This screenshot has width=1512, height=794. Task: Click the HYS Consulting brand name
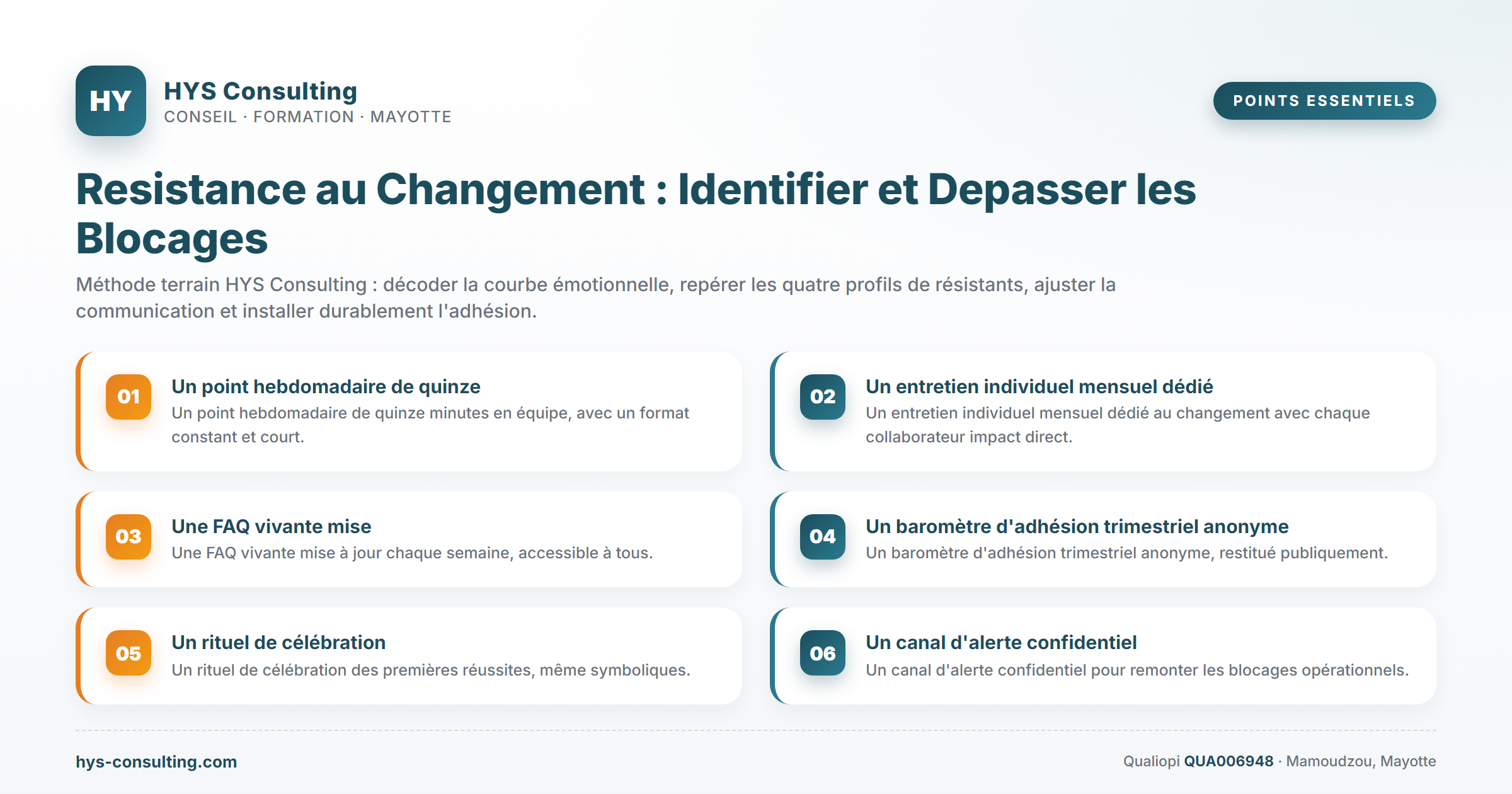pyautogui.click(x=260, y=91)
